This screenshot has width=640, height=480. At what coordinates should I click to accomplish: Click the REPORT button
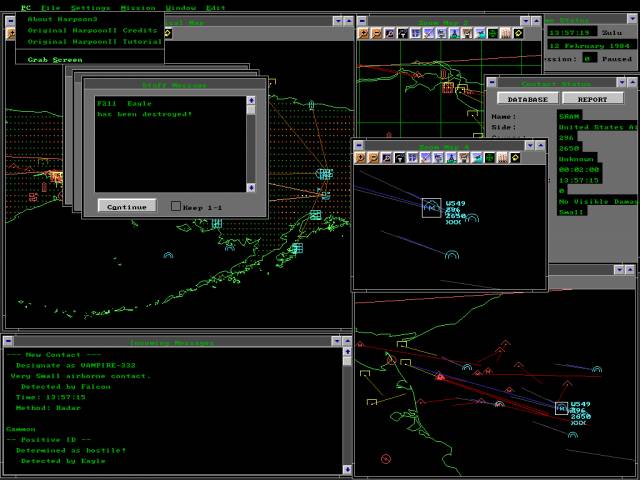(x=593, y=99)
